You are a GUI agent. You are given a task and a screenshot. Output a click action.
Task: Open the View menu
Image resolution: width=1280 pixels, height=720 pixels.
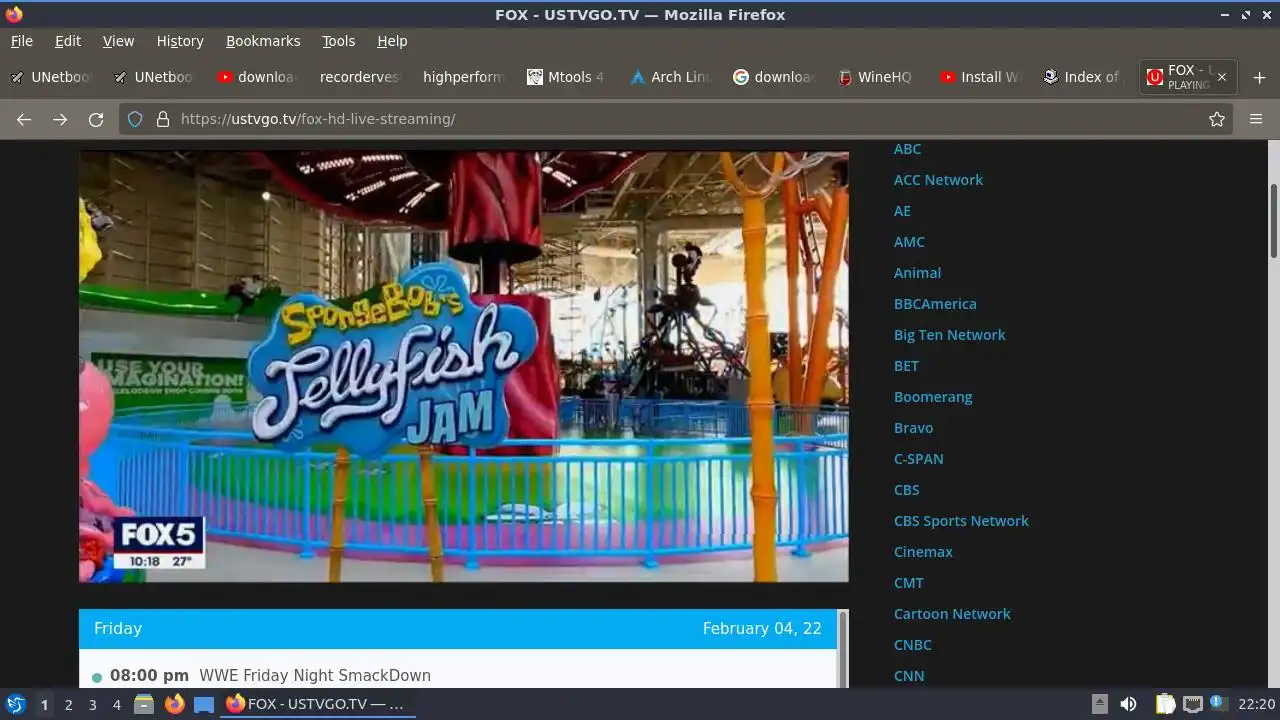pos(118,41)
